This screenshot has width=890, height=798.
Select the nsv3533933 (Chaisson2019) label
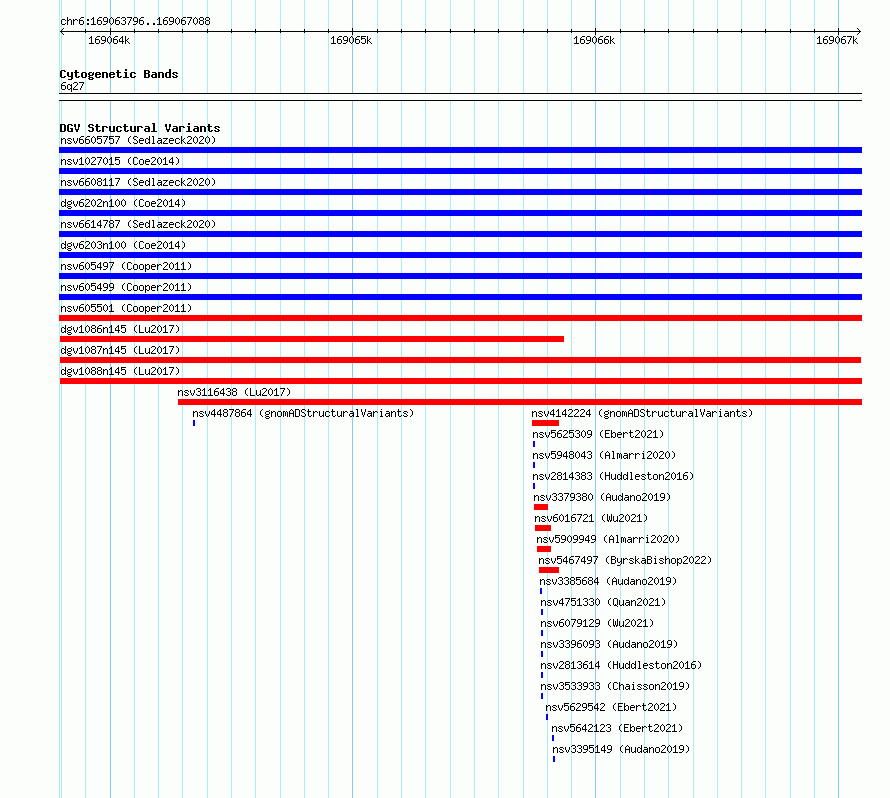coord(615,686)
